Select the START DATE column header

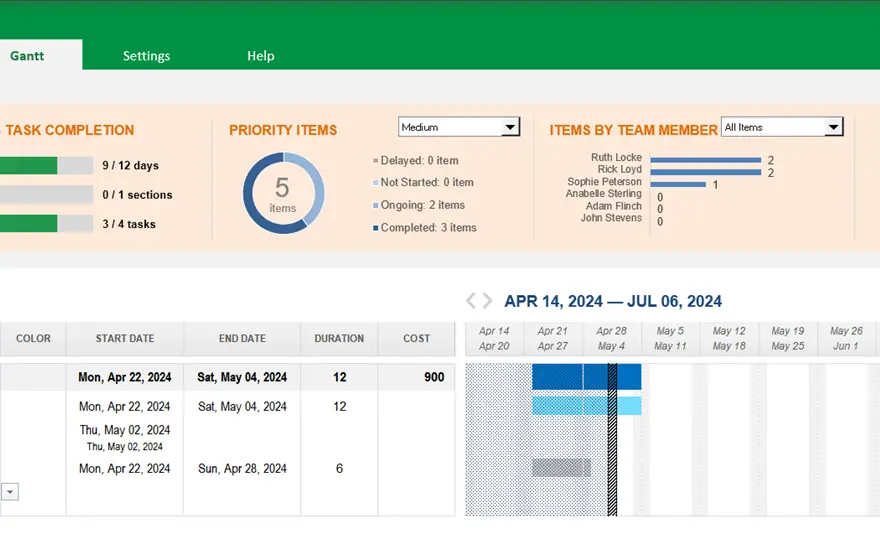point(125,339)
